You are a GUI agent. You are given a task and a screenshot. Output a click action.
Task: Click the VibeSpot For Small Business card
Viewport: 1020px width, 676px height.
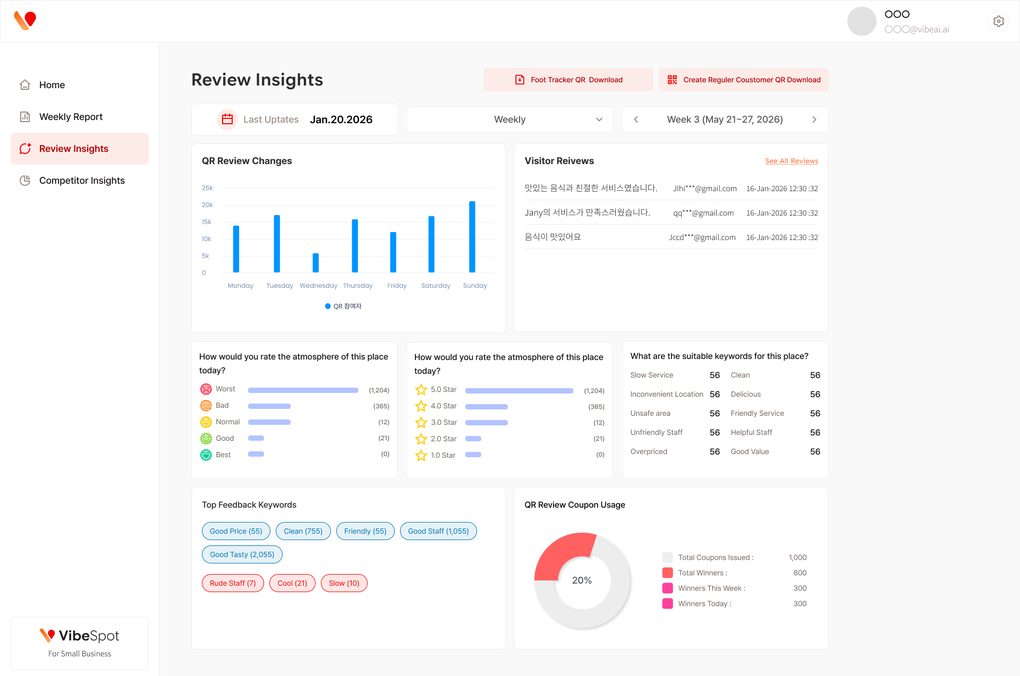click(x=79, y=643)
